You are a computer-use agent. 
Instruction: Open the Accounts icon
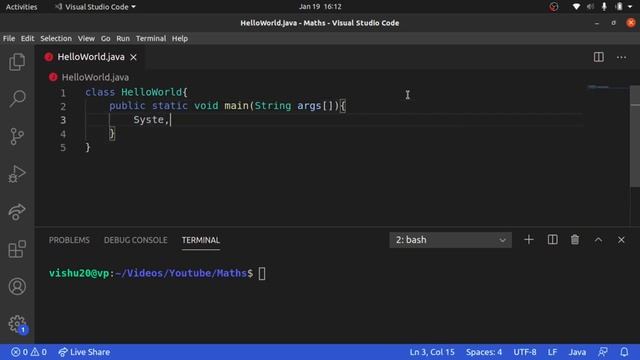(17, 286)
